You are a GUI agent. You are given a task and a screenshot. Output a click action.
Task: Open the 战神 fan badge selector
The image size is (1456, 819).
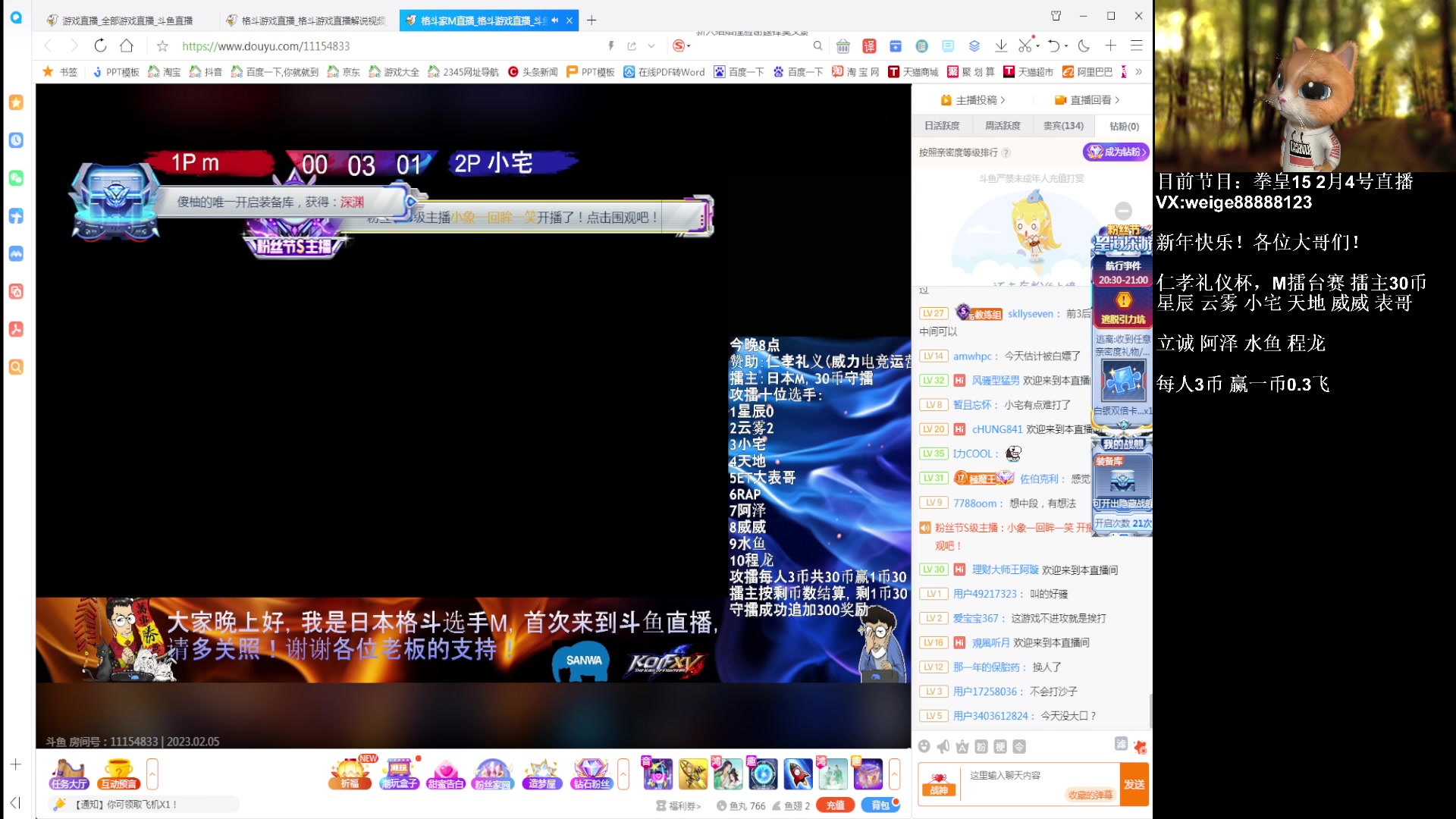click(x=939, y=786)
